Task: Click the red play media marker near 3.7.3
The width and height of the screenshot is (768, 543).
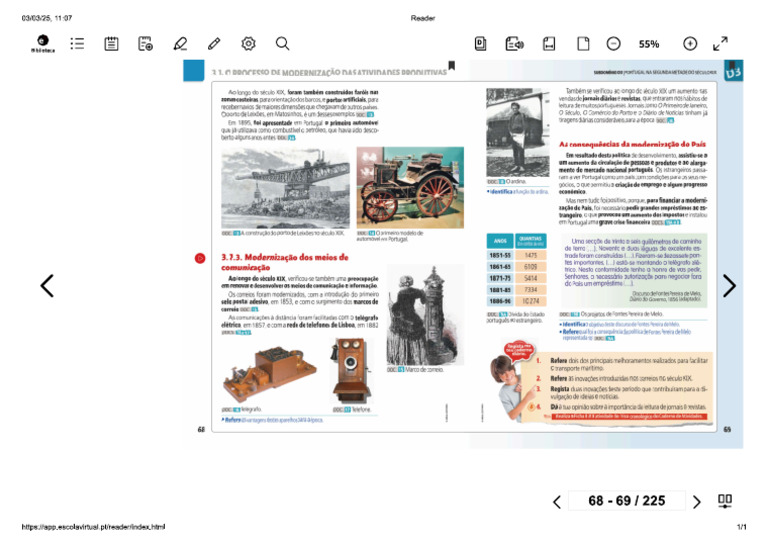Action: point(200,258)
